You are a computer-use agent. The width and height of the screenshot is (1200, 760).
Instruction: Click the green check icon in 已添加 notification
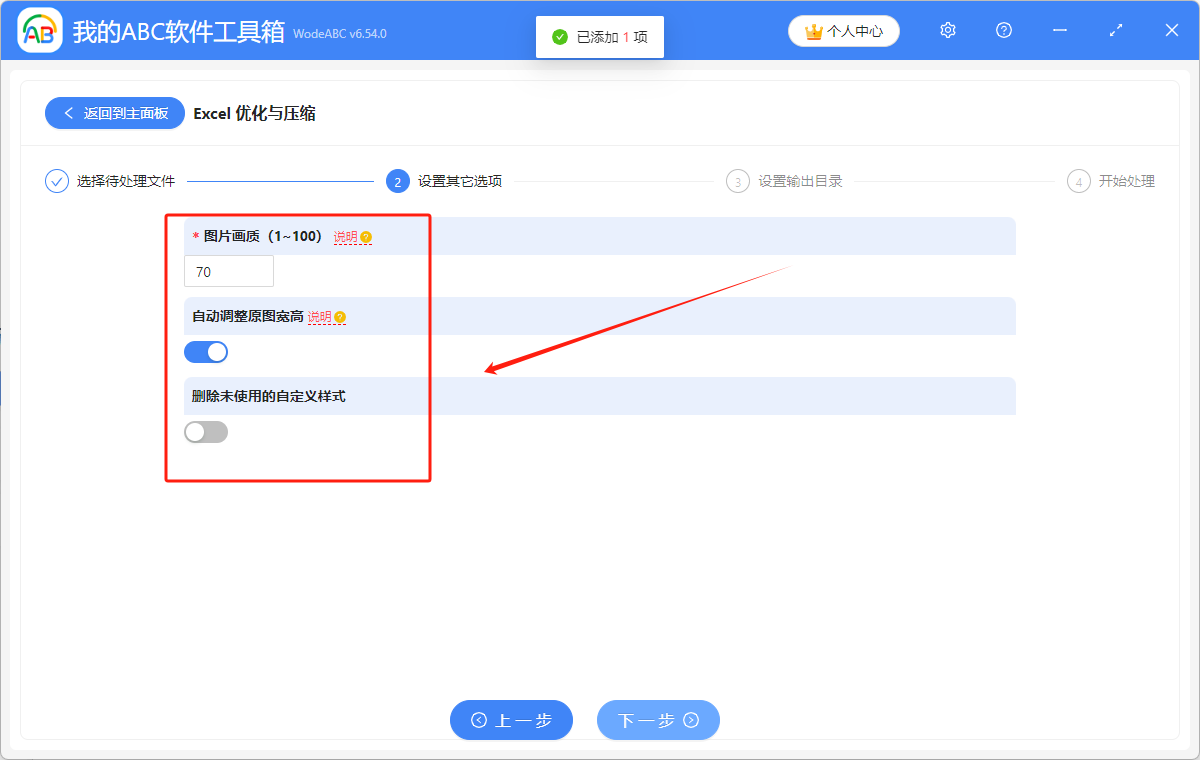[x=560, y=37]
